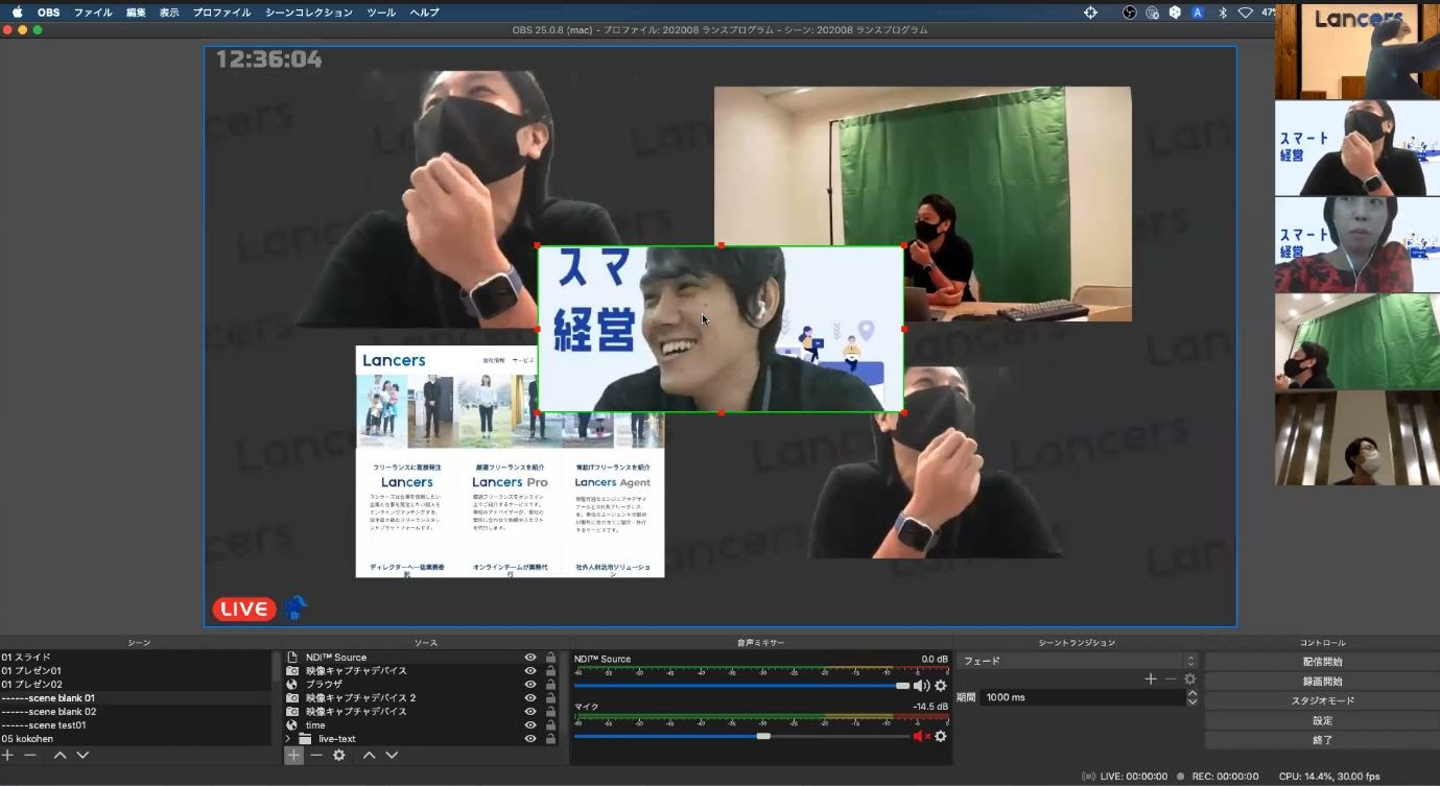The image size is (1440, 786).
Task: Click the 配信開始 button
Action: coord(1322,662)
